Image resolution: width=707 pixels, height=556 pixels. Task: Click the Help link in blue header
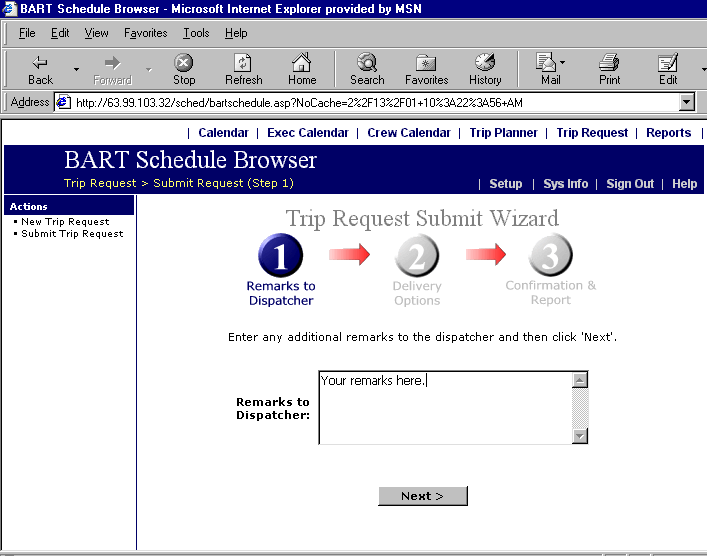point(684,184)
